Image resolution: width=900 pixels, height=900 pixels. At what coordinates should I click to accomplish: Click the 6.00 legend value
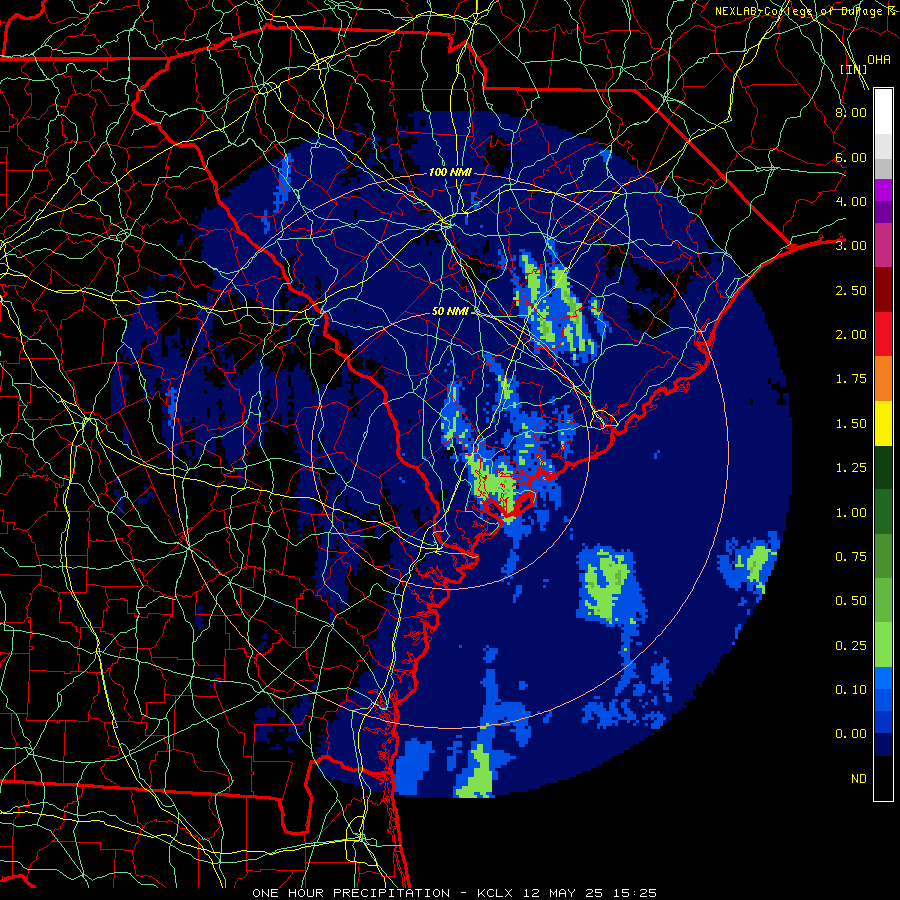[851, 157]
